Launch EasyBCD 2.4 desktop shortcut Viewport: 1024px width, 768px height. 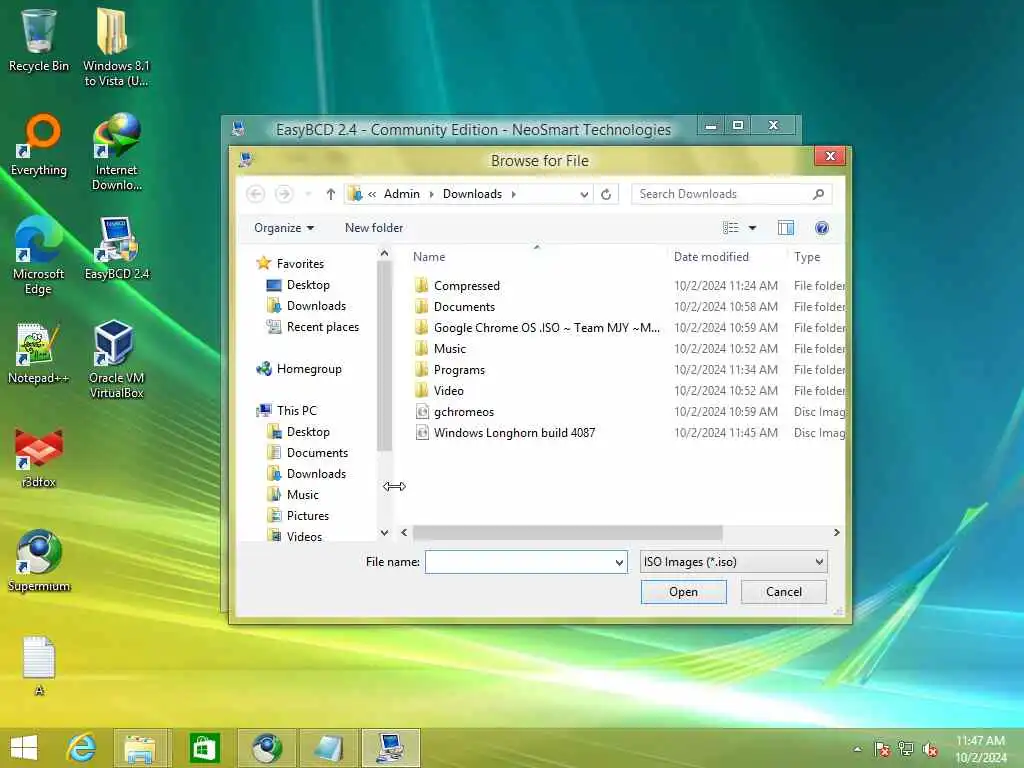[116, 249]
